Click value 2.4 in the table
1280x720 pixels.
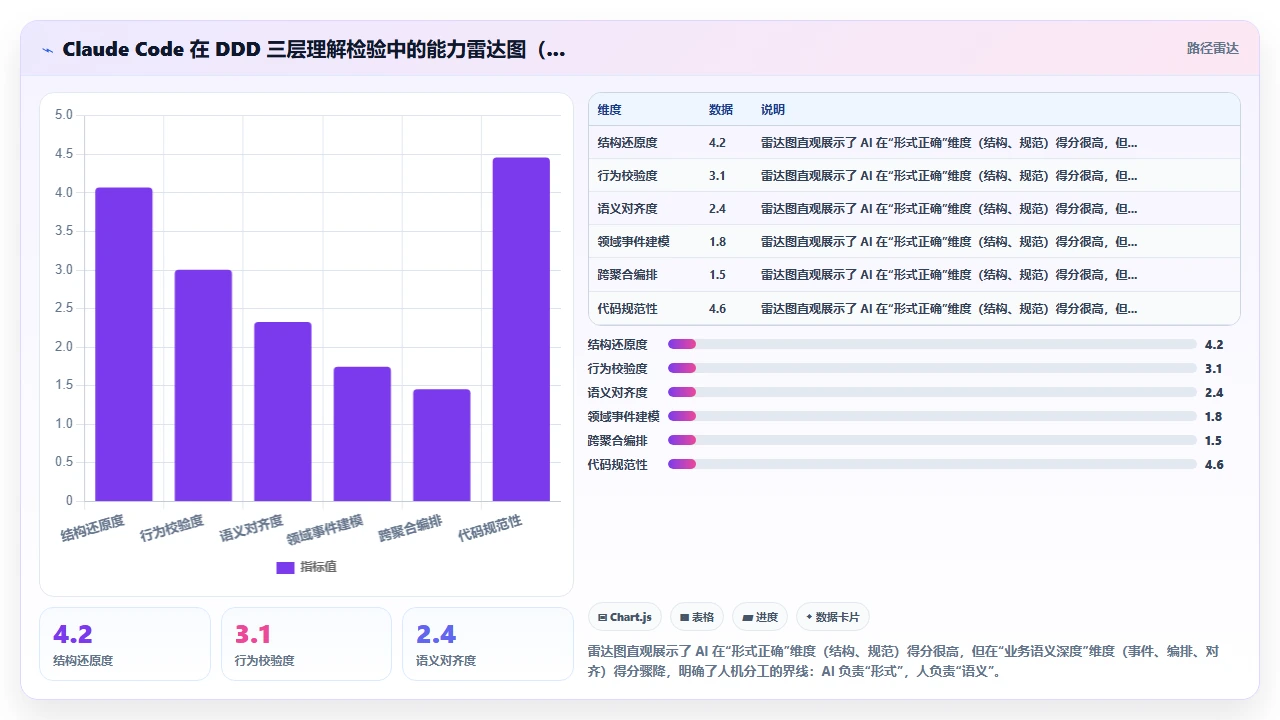point(717,209)
